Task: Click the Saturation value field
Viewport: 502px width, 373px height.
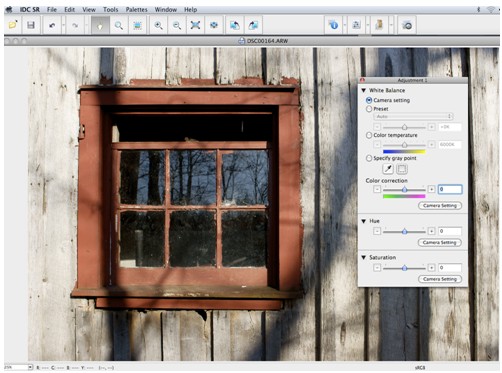Action: [x=450, y=268]
